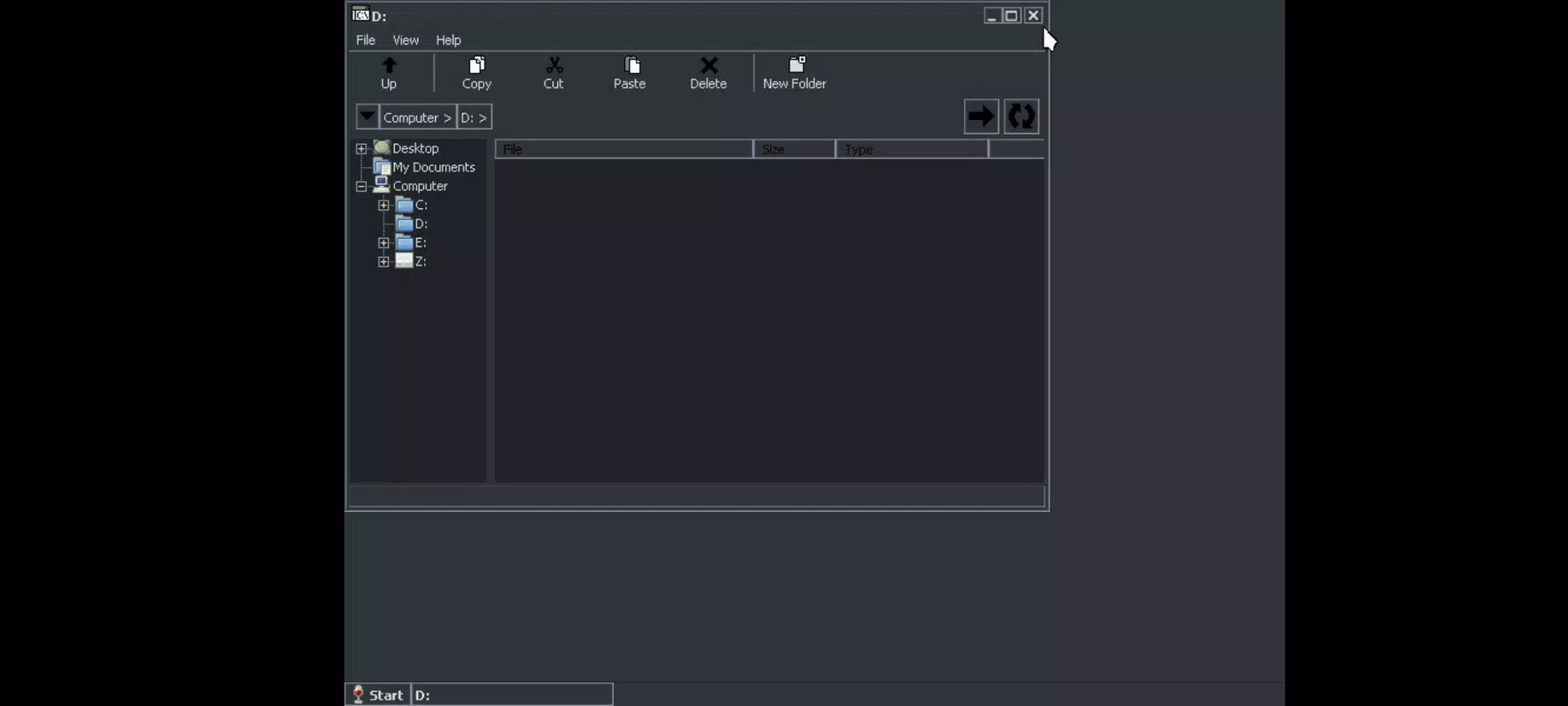Expand the C: drive node
Screen dimensions: 1568x706
click(384, 205)
